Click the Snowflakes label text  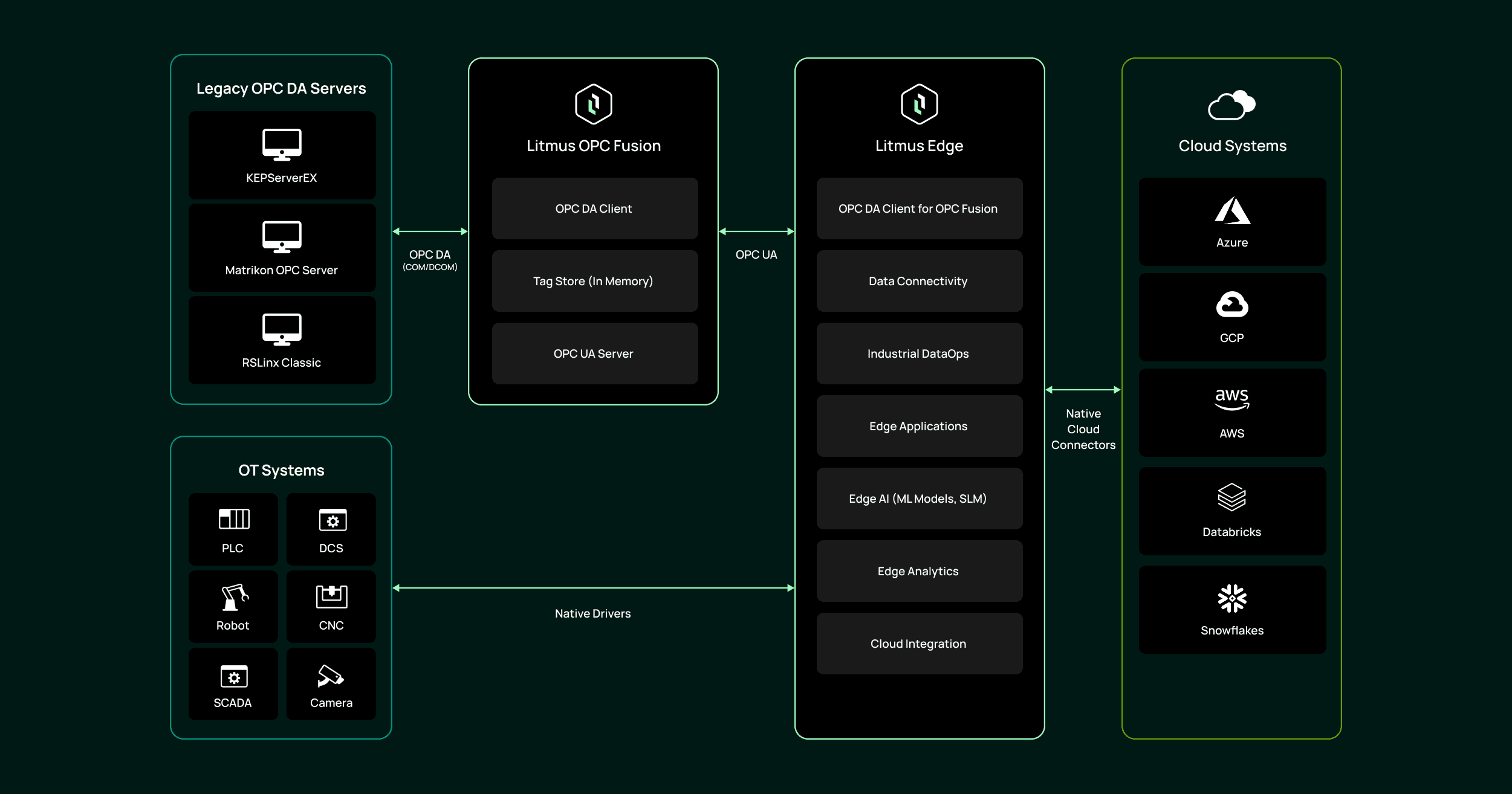[x=1232, y=630]
